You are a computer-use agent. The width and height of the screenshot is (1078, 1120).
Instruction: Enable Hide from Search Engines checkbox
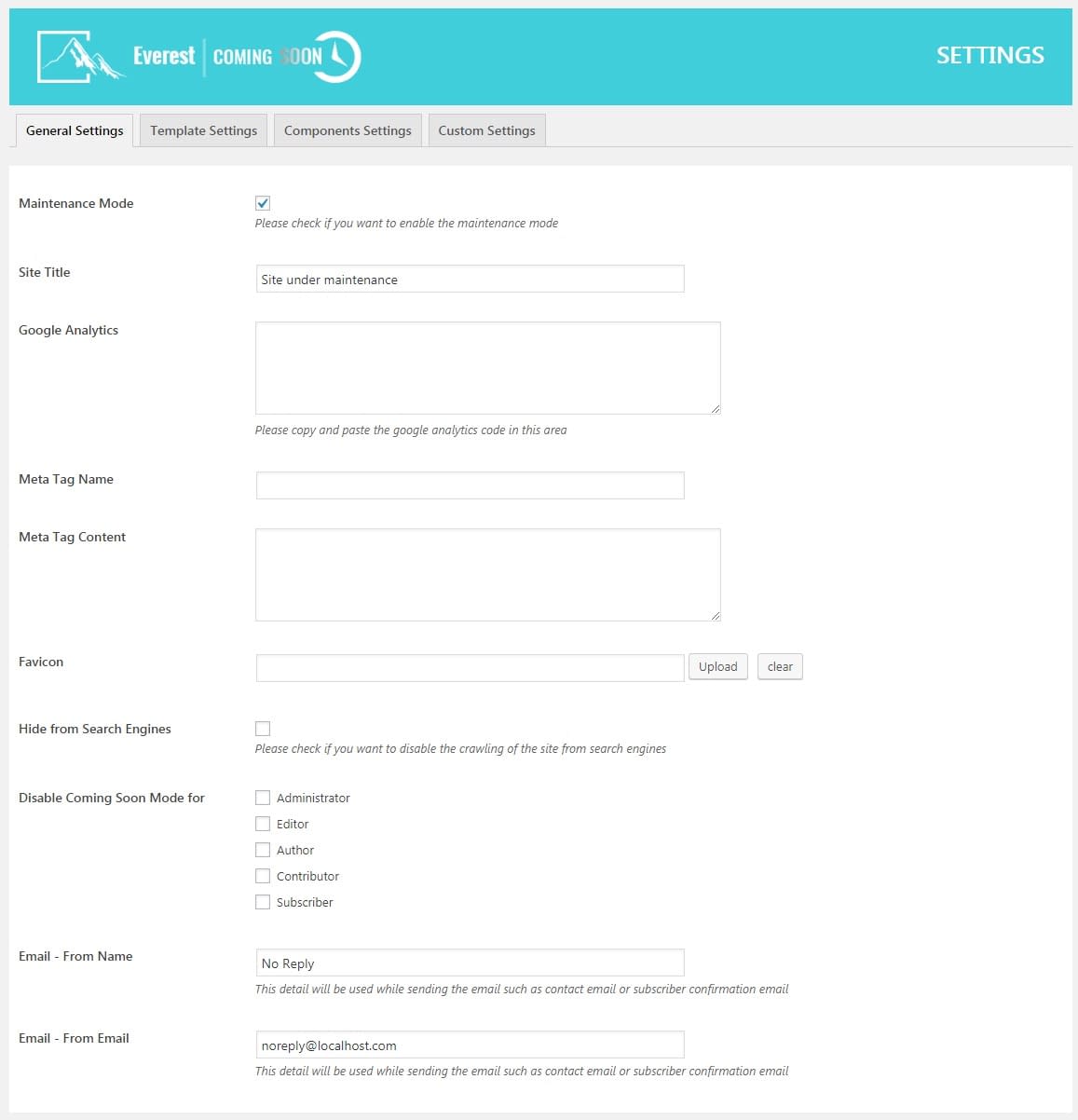[x=263, y=729]
